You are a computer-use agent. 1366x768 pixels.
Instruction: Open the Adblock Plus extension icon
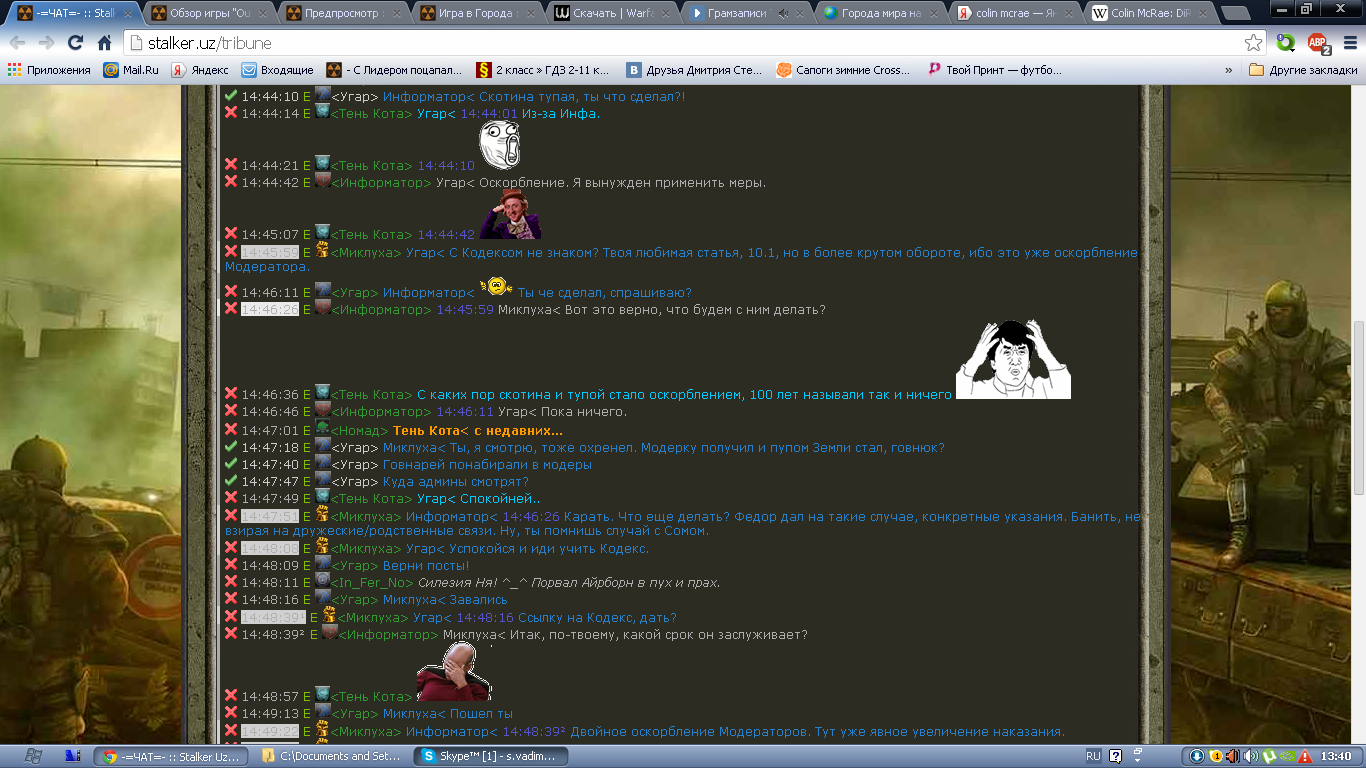(1318, 43)
